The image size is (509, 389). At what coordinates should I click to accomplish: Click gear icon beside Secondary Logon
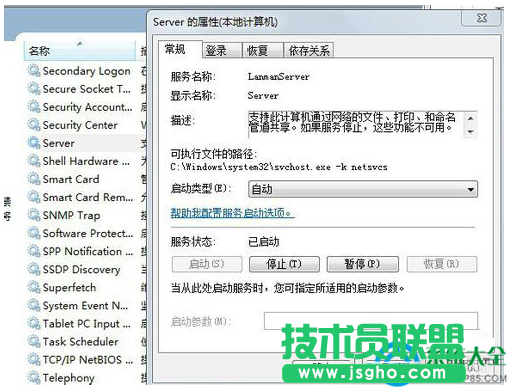coord(34,71)
